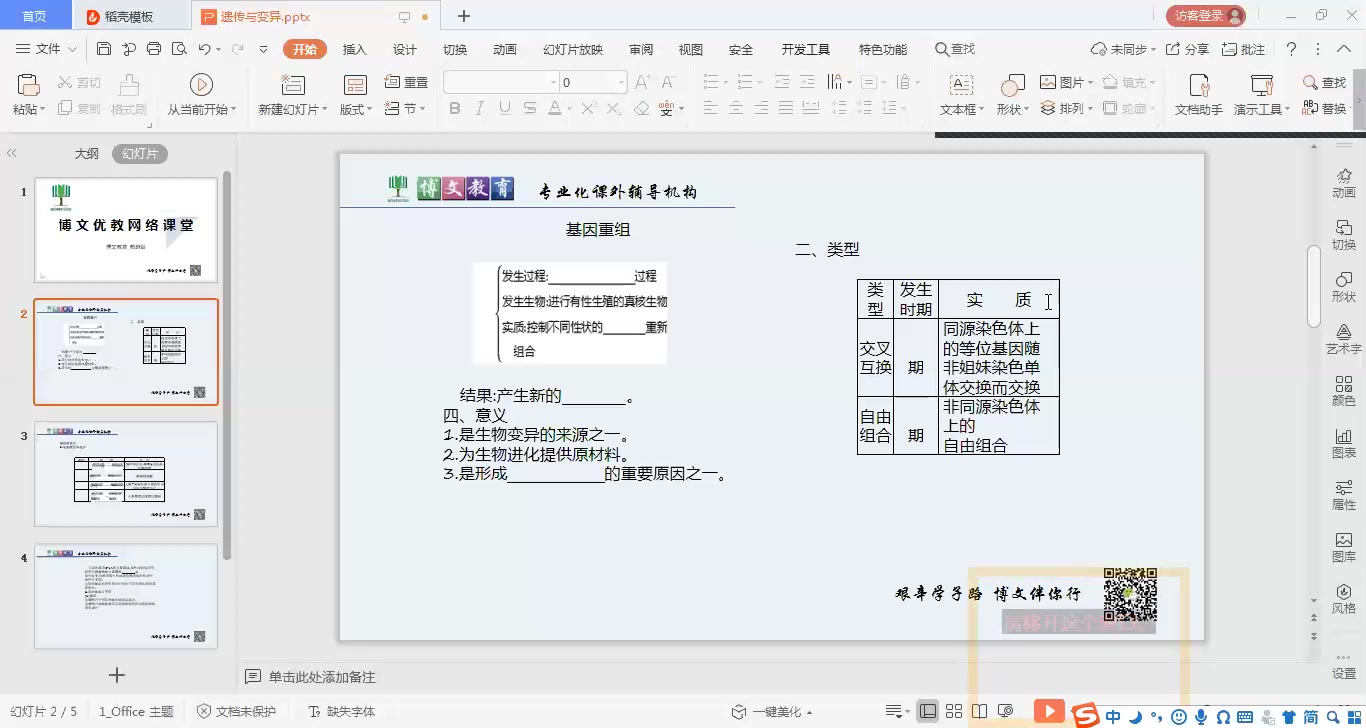Open the File (文件) menu dropdown arrow
This screenshot has width=1366, height=728.
click(71, 49)
